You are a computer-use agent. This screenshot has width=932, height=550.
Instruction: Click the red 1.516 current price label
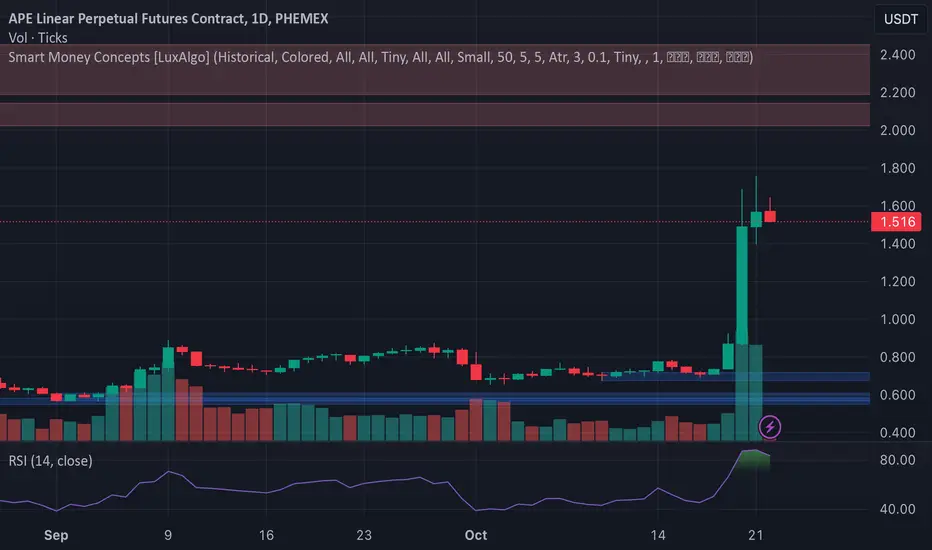tap(896, 222)
